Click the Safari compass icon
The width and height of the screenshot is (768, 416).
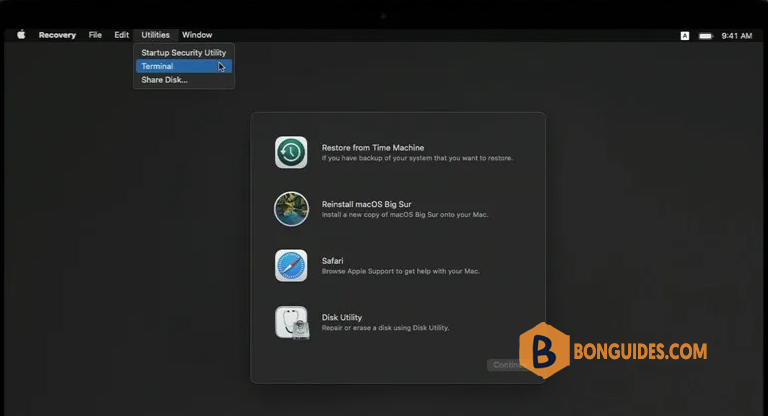291,266
